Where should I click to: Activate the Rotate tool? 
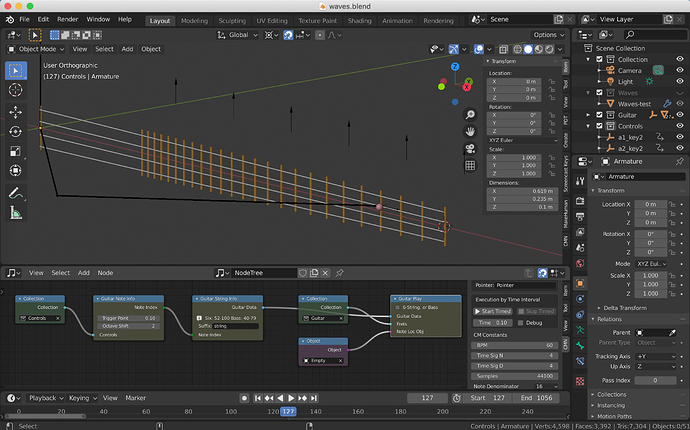tap(16, 132)
